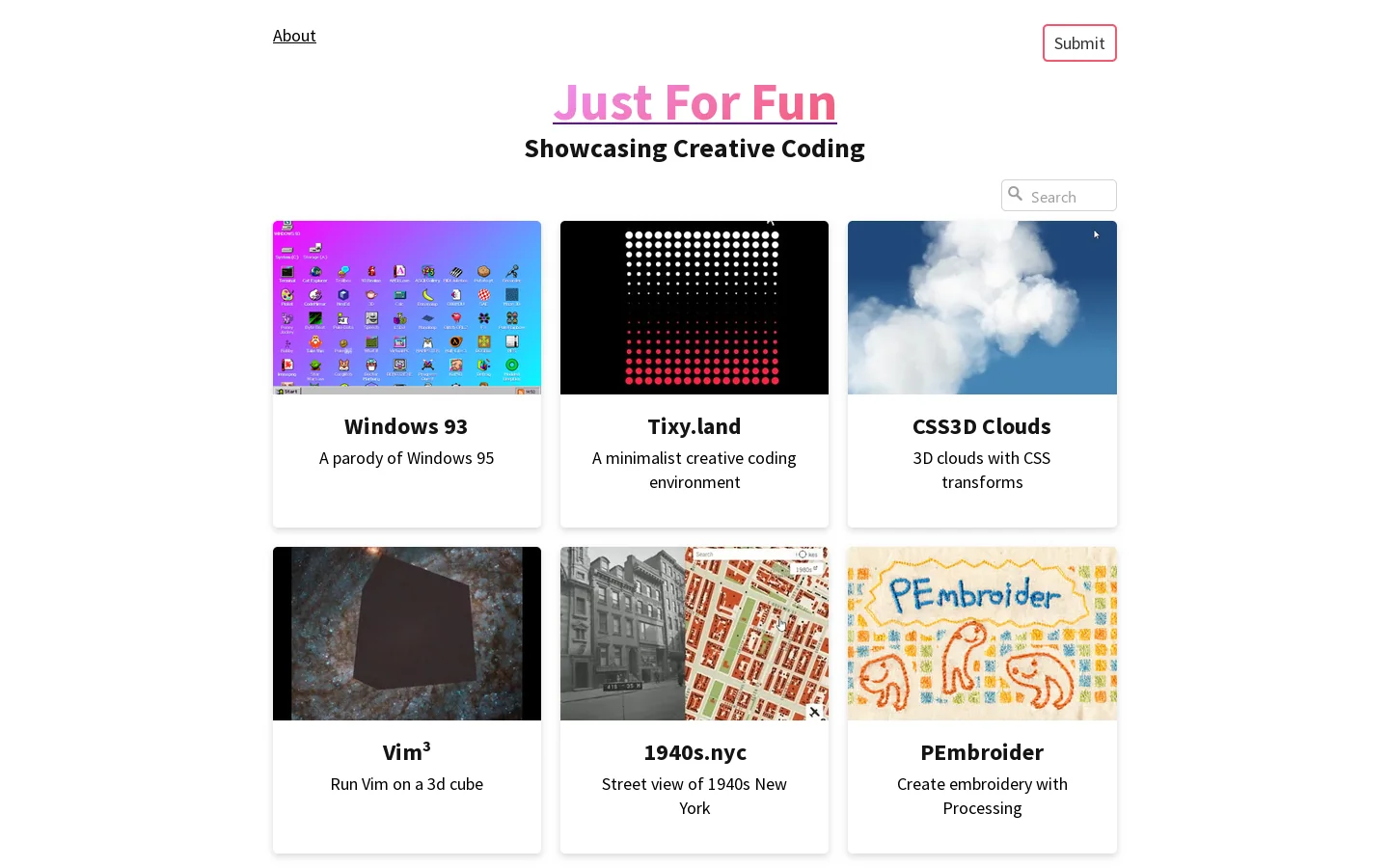
Task: Click the Tixy.land card title
Action: (694, 426)
